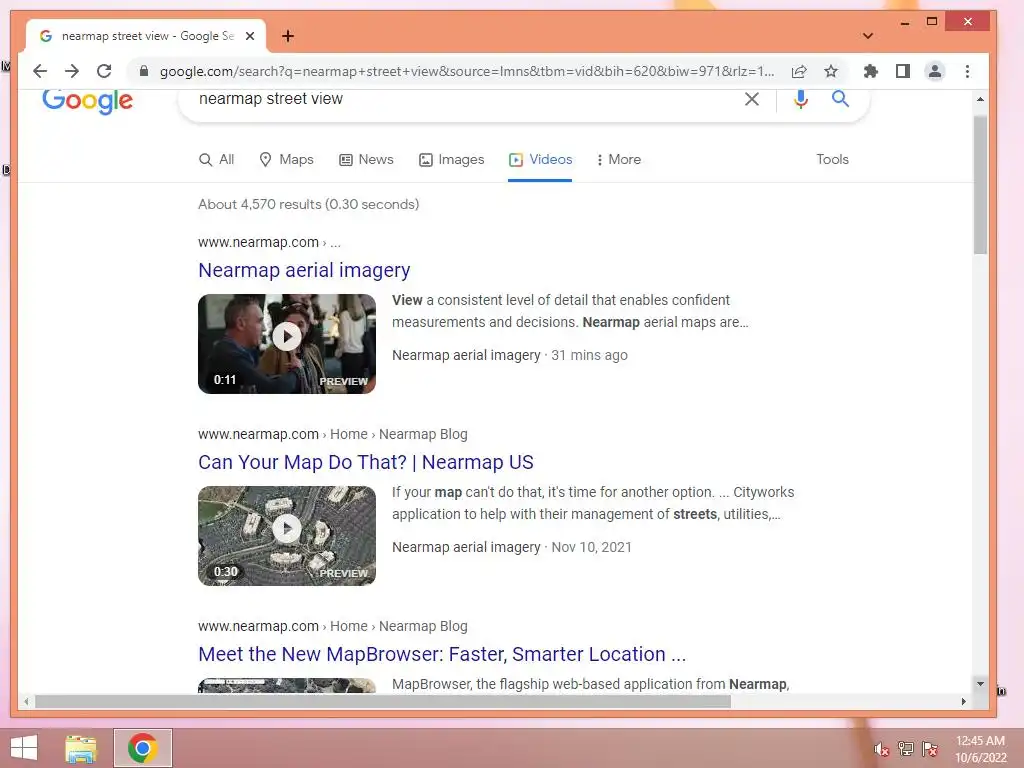Viewport: 1024px width, 768px height.
Task: Click the vertical scrollbar down arrow
Action: [x=980, y=684]
